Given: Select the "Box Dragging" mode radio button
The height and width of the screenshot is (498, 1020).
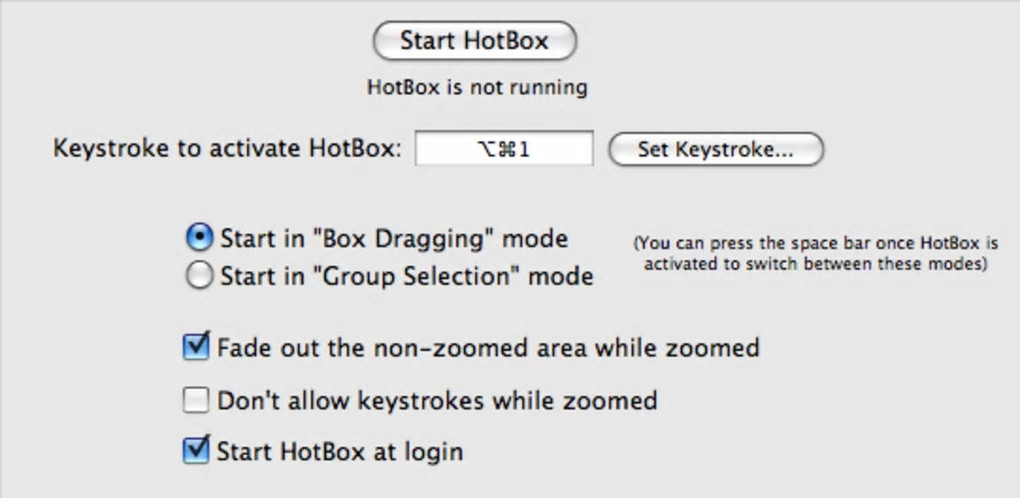Looking at the screenshot, I should (200, 238).
